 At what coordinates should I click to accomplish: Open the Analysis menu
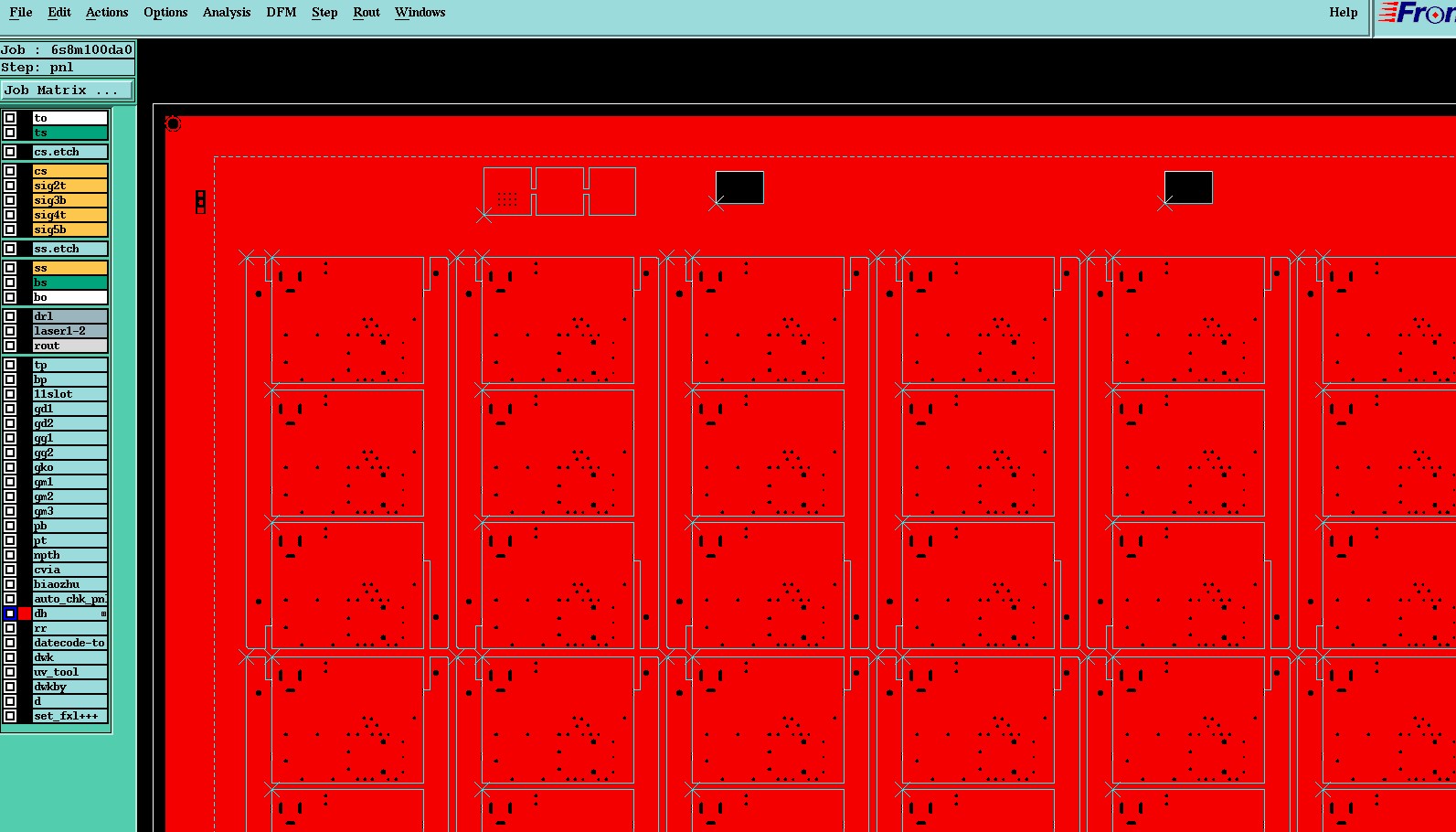(227, 12)
